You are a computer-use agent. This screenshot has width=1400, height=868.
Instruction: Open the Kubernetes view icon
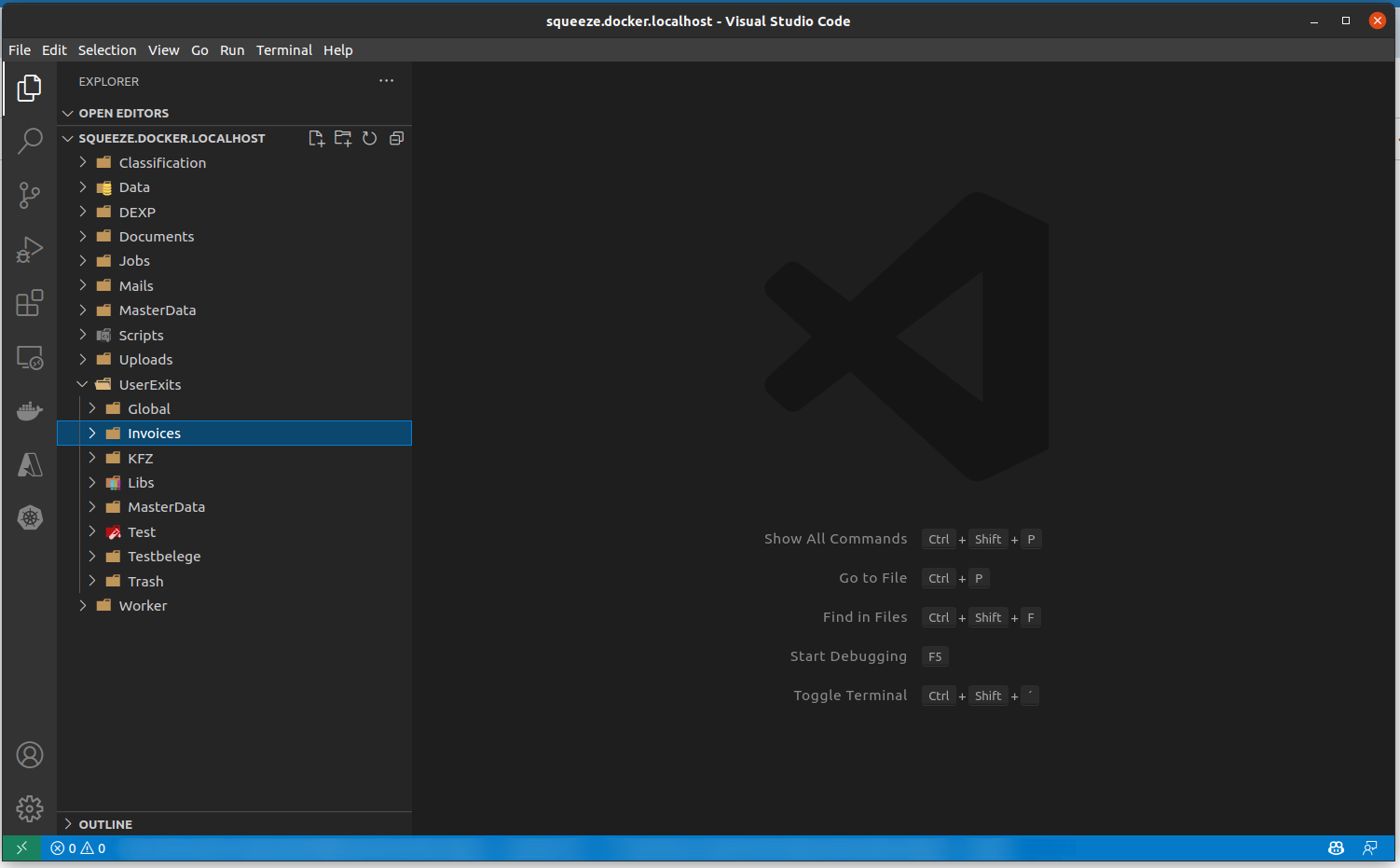coord(30,517)
